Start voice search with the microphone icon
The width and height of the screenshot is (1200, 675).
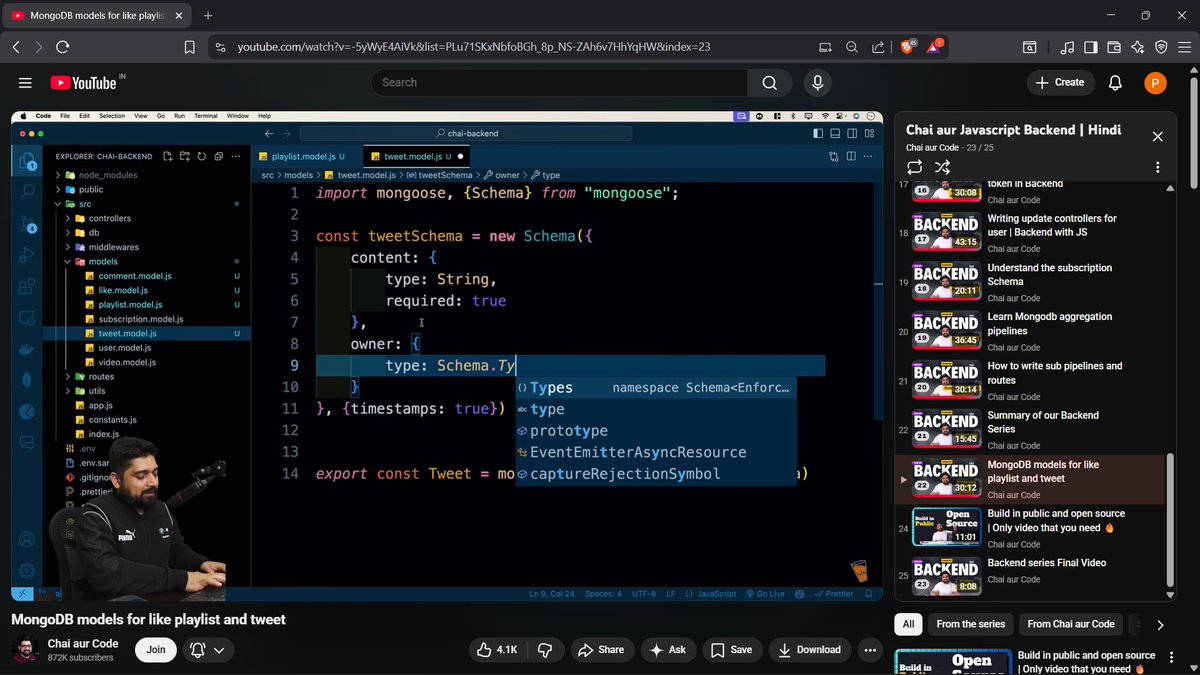[818, 83]
